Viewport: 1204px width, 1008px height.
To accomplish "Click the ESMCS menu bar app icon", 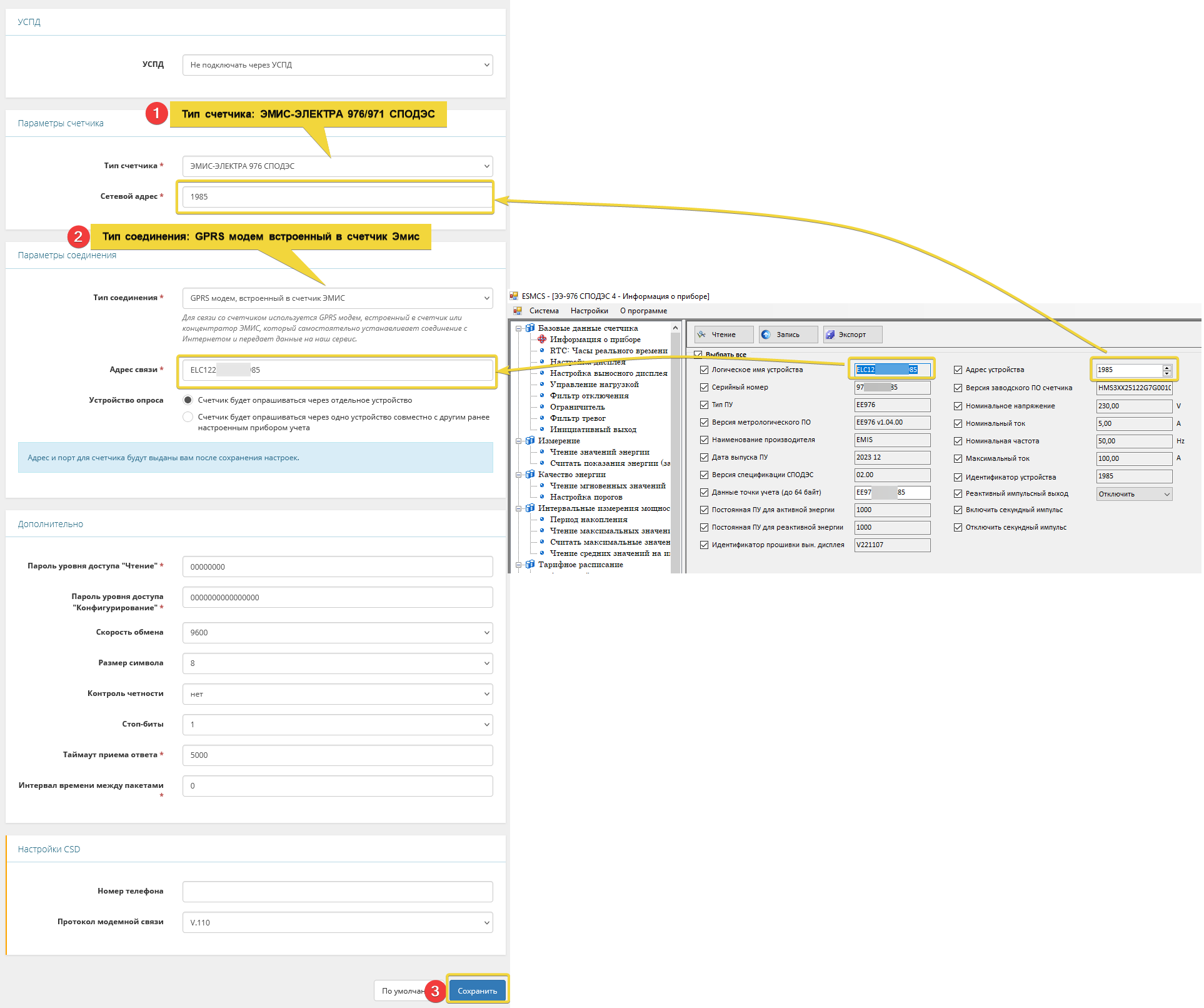I will (518, 311).
